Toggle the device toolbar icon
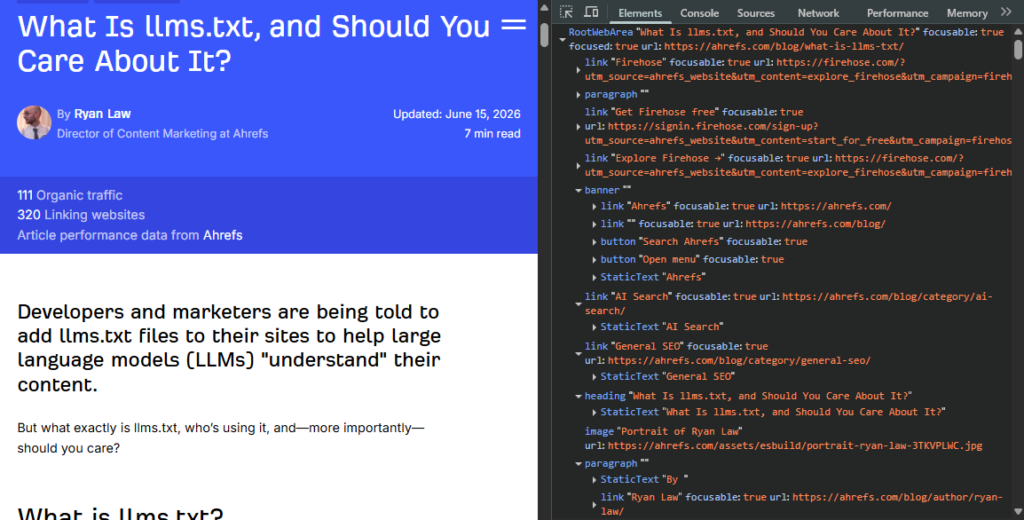 click(591, 12)
